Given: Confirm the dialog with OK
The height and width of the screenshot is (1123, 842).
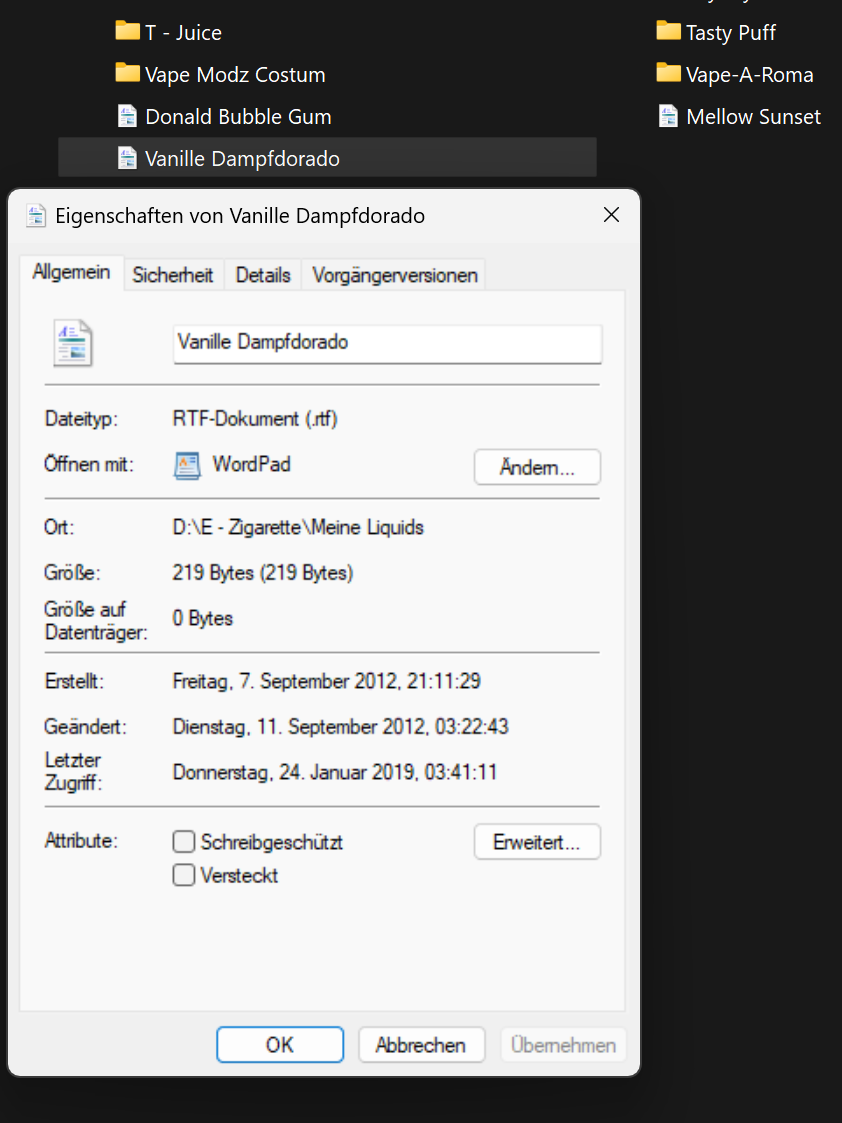Looking at the screenshot, I should [x=280, y=1045].
